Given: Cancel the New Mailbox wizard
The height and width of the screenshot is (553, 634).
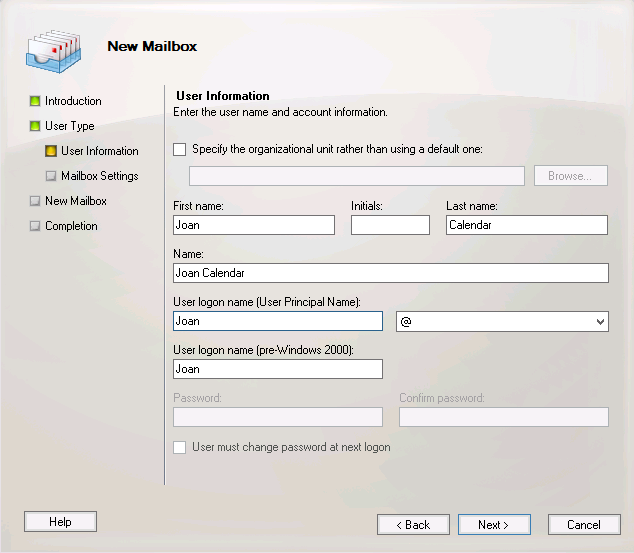Looking at the screenshot, I should tap(584, 525).
